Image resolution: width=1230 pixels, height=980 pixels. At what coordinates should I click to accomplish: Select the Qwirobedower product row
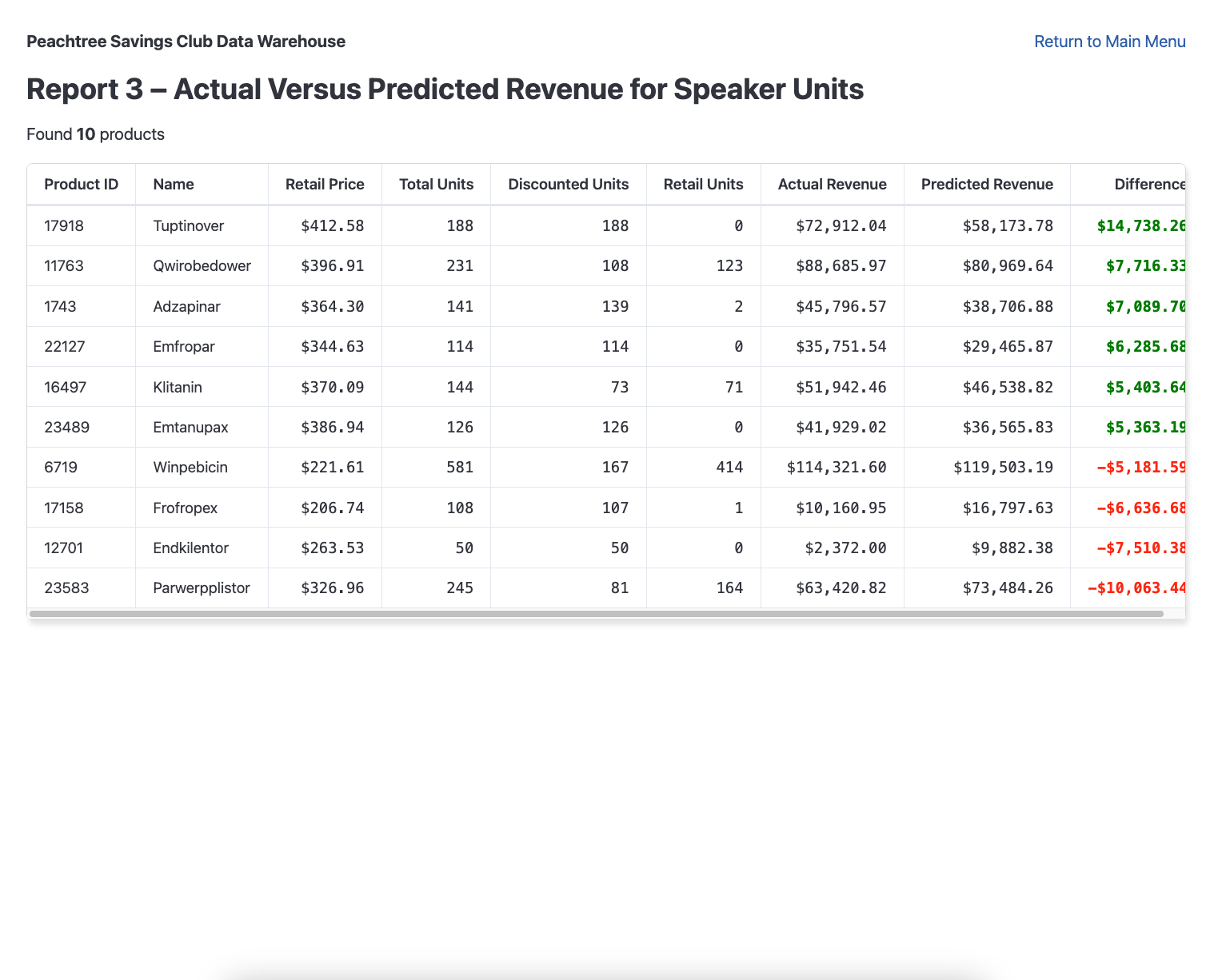click(320, 265)
